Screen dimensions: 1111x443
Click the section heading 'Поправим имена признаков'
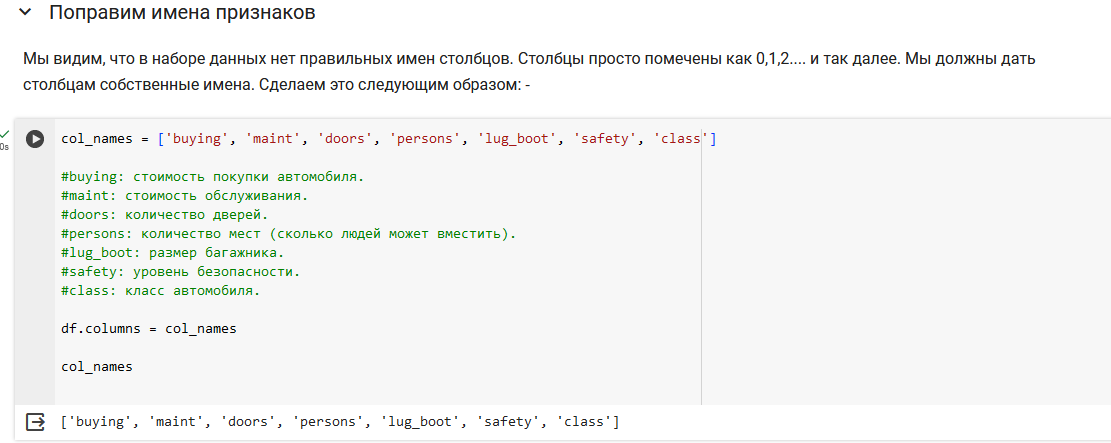[x=182, y=13]
